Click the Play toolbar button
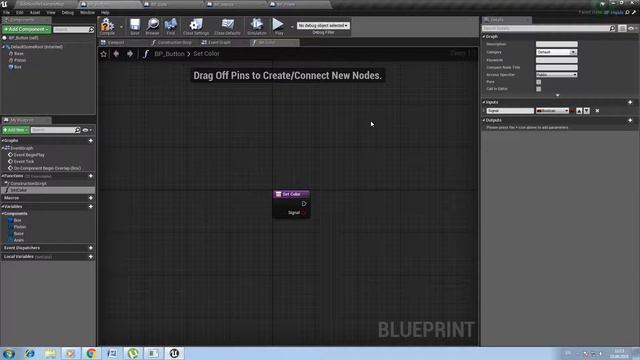The width and height of the screenshot is (640, 360). 278,26
